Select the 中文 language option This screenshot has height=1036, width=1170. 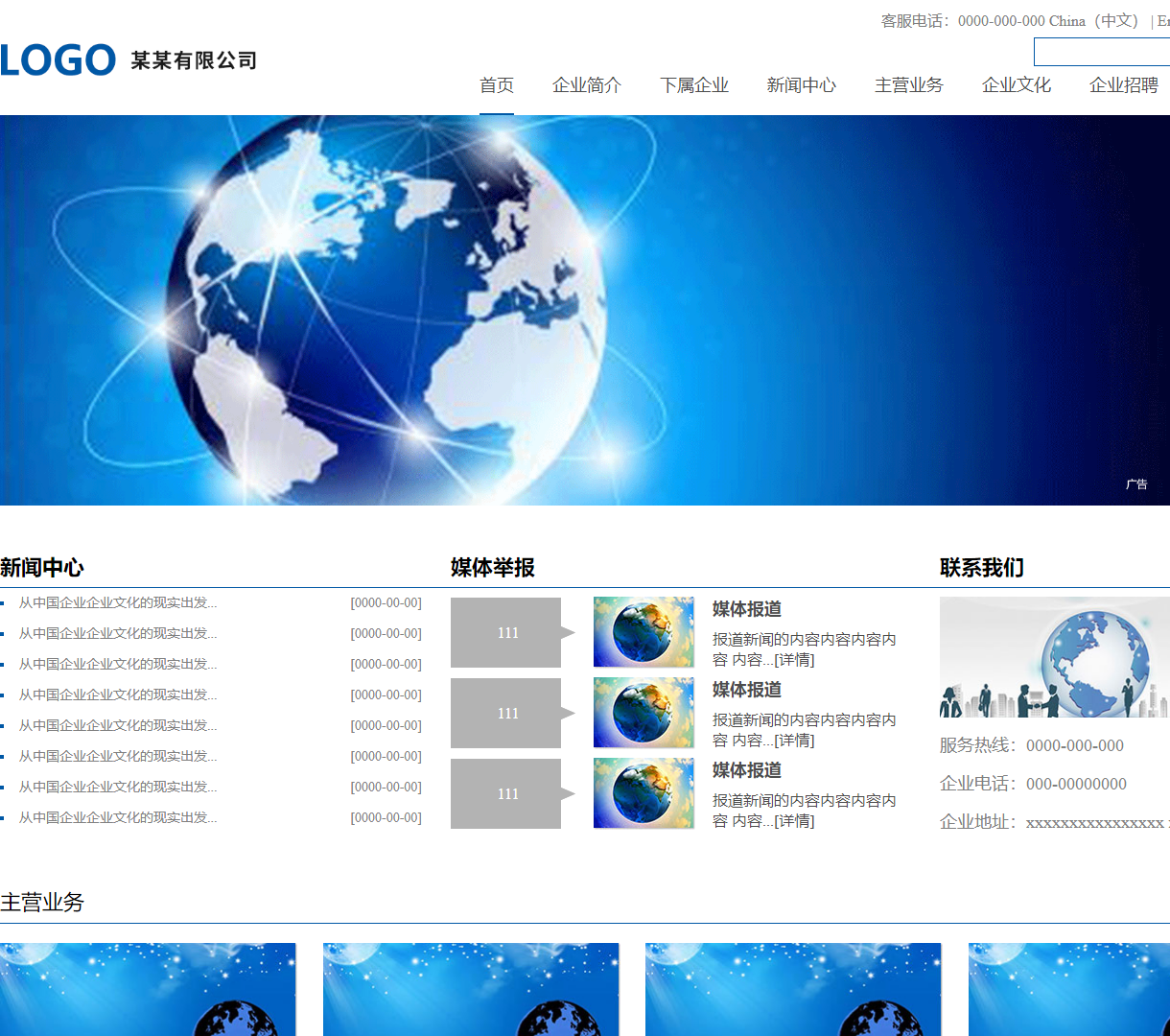[x=1115, y=20]
